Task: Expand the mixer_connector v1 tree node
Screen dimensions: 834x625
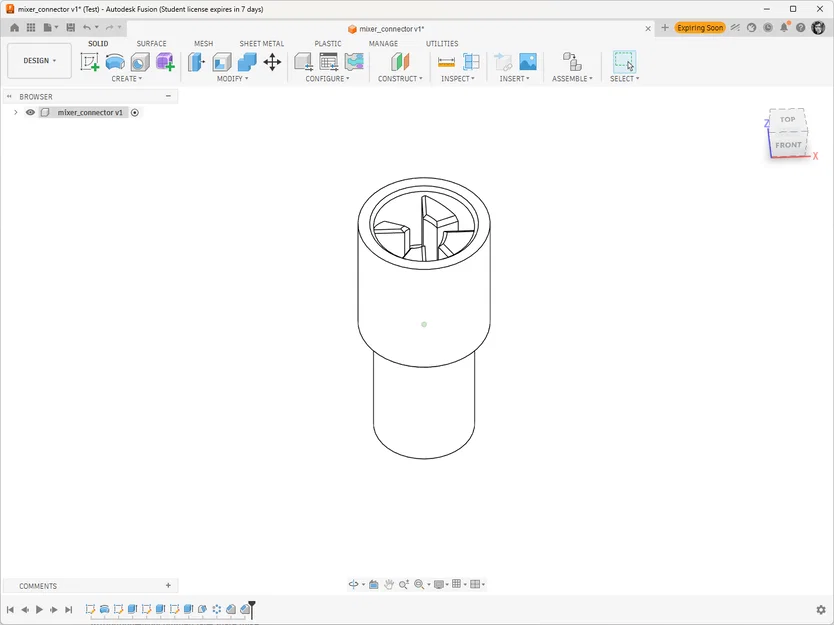Action: click(15, 112)
